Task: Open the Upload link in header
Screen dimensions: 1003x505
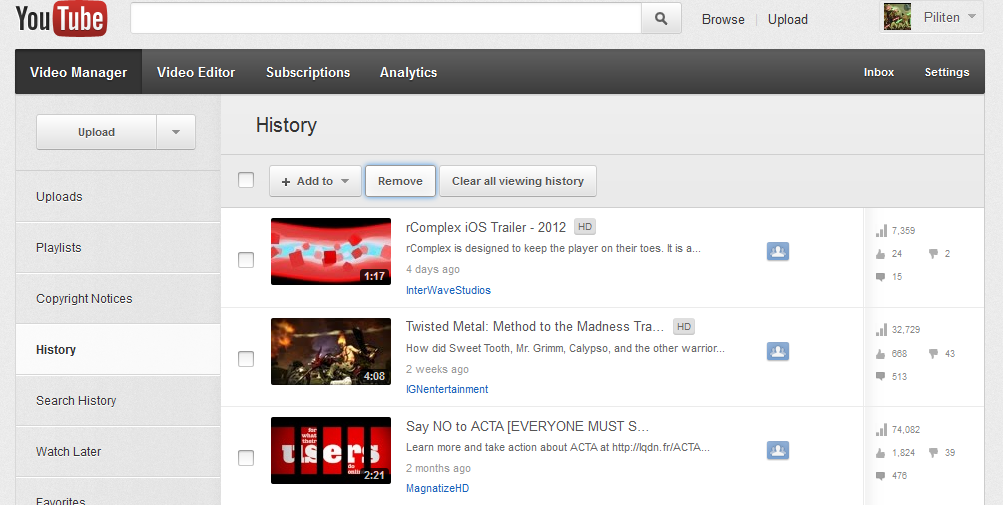Action: click(787, 19)
